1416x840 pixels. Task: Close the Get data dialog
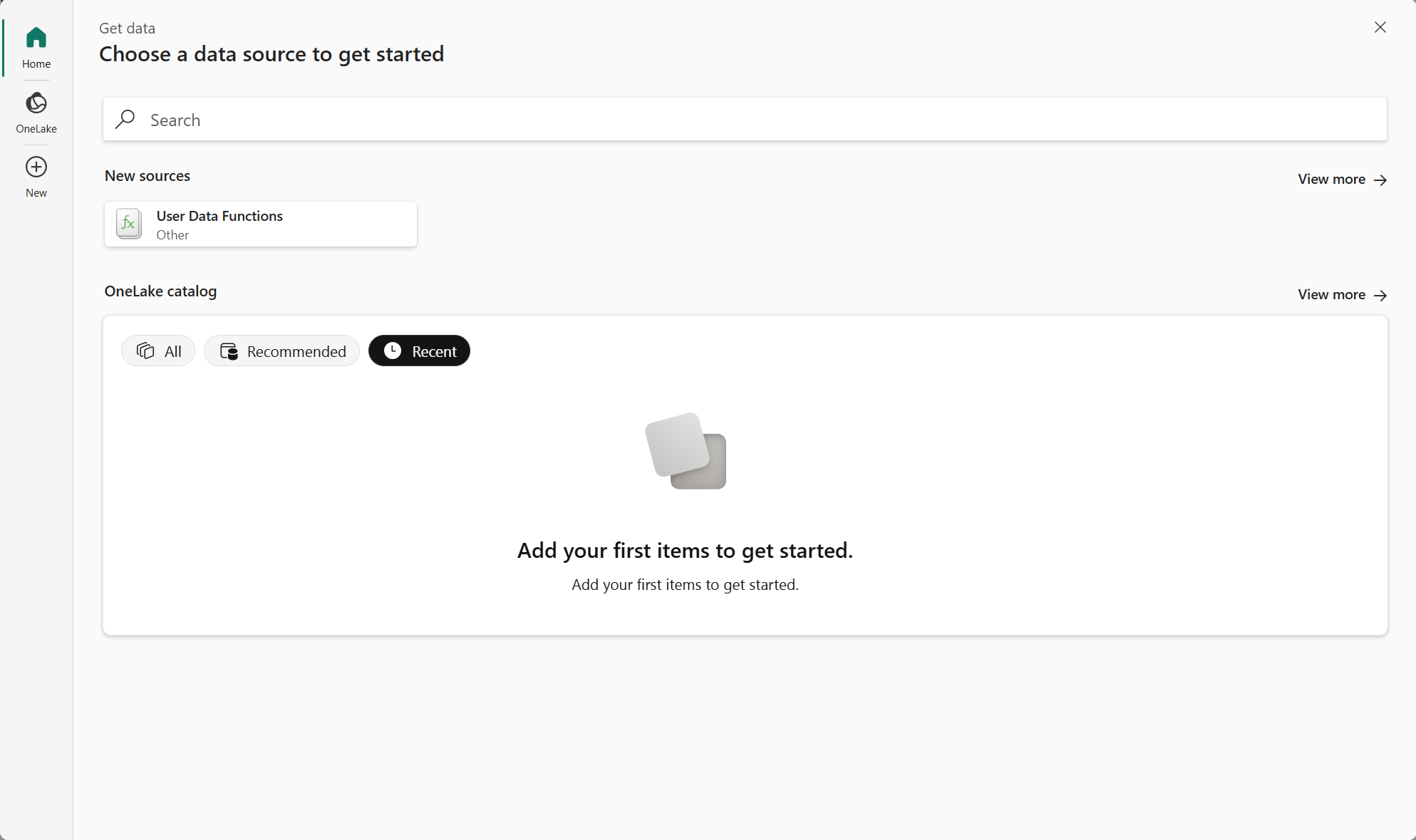tap(1380, 27)
